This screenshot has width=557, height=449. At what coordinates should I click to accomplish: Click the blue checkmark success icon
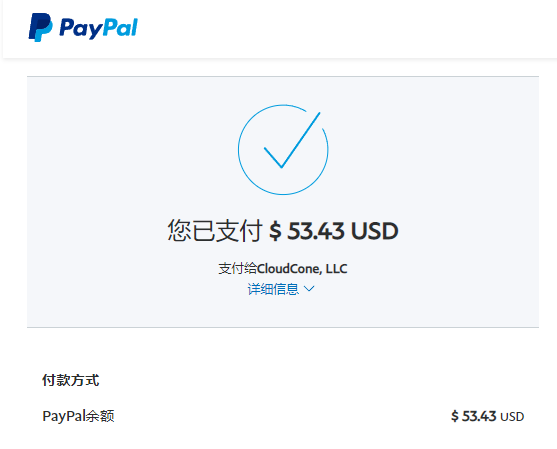292,140
